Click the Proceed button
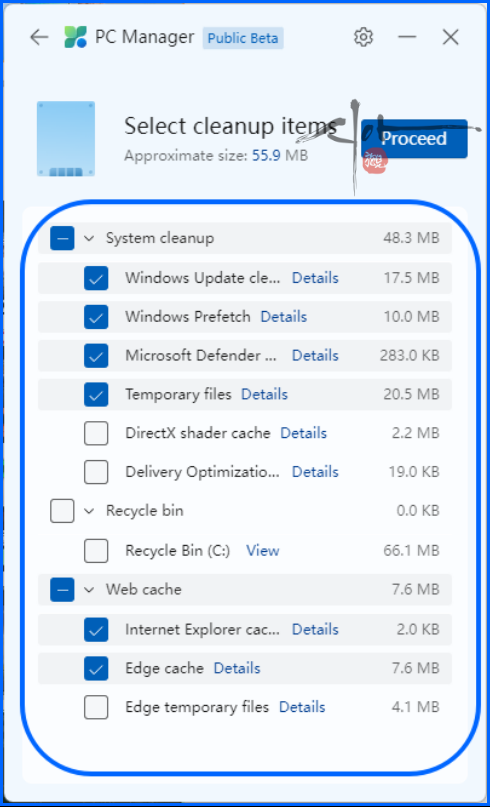This screenshot has height=807, width=490. pos(414,138)
